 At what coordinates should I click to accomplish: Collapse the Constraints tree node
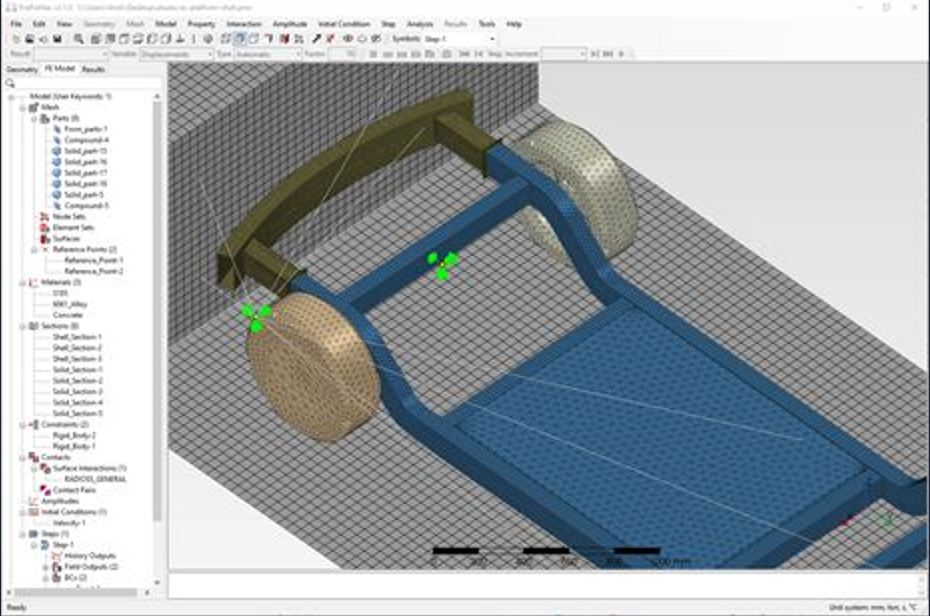23,425
